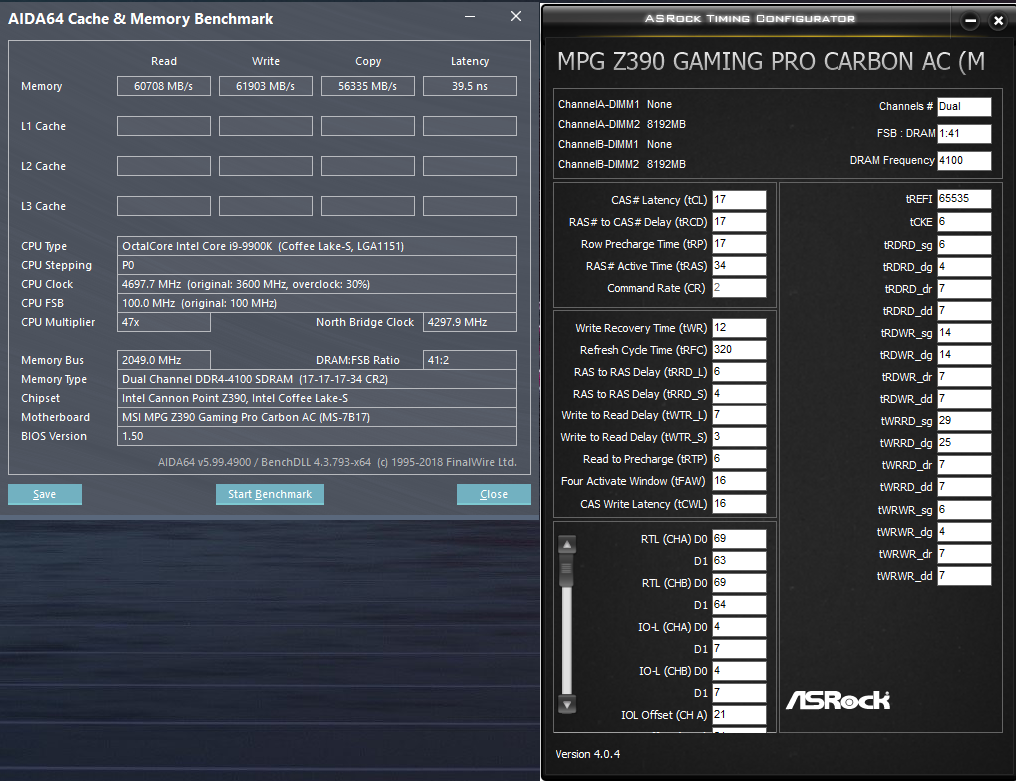Click the Command Rate (CR) field
The width and height of the screenshot is (1016, 781).
739,288
